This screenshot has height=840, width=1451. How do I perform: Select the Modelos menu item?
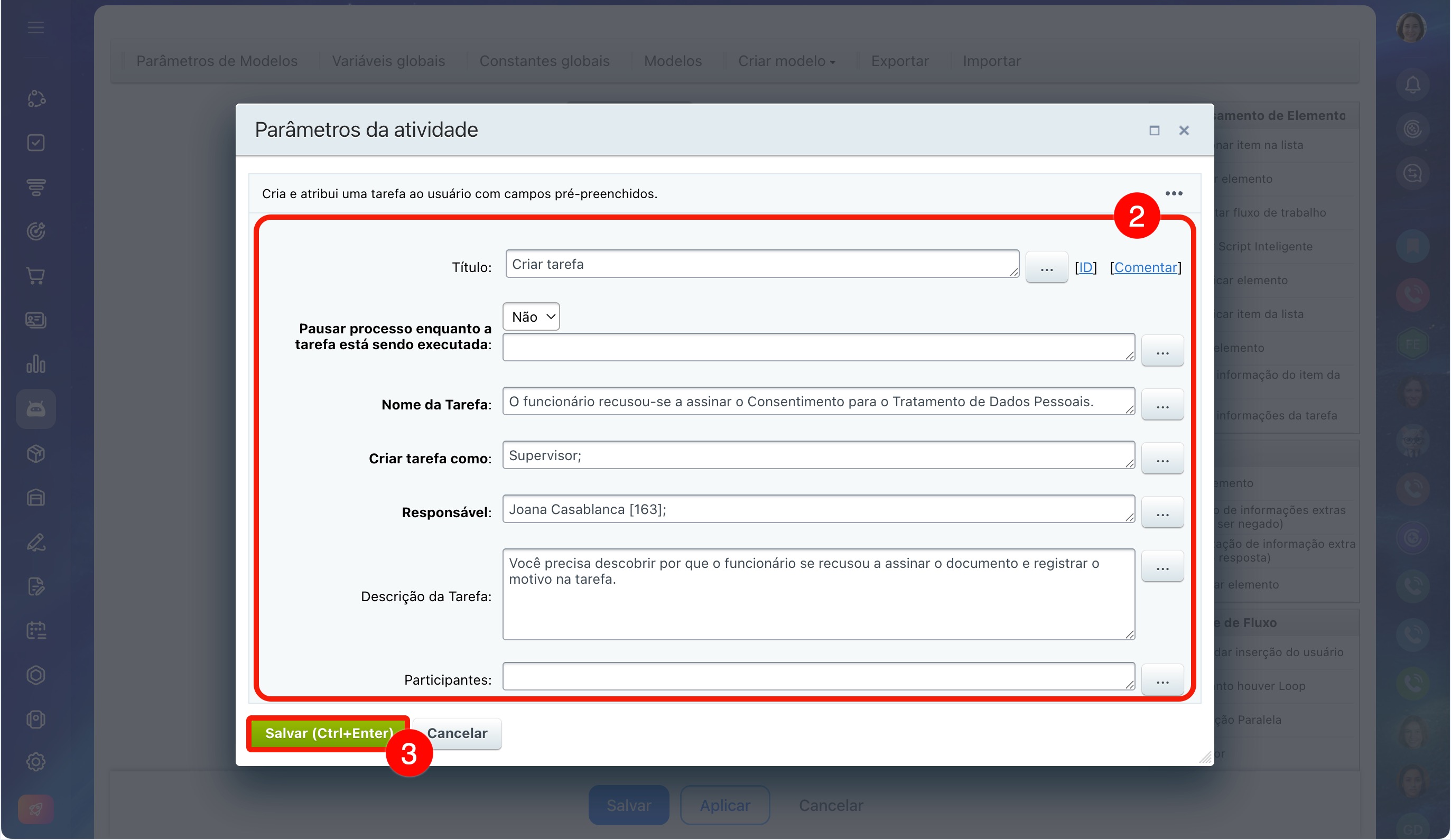[x=673, y=61]
